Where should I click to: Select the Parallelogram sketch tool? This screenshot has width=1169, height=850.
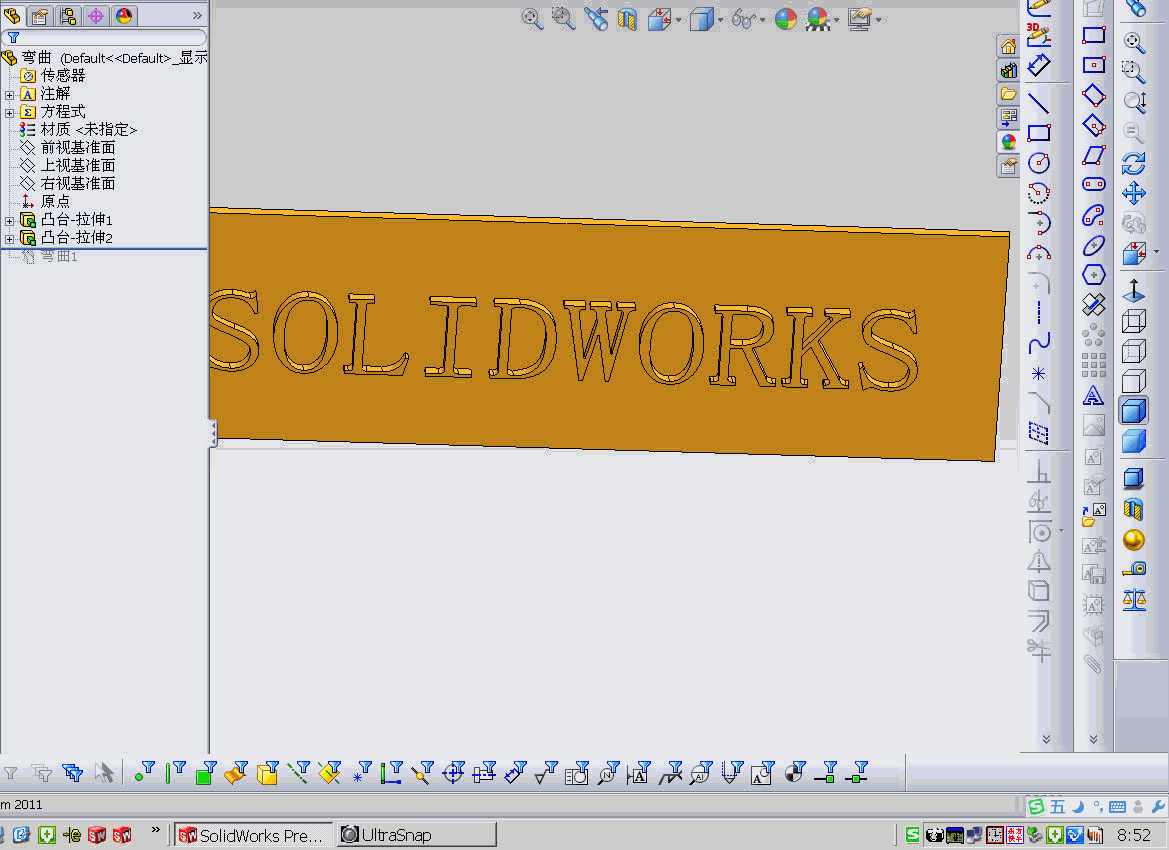pyautogui.click(x=1094, y=155)
